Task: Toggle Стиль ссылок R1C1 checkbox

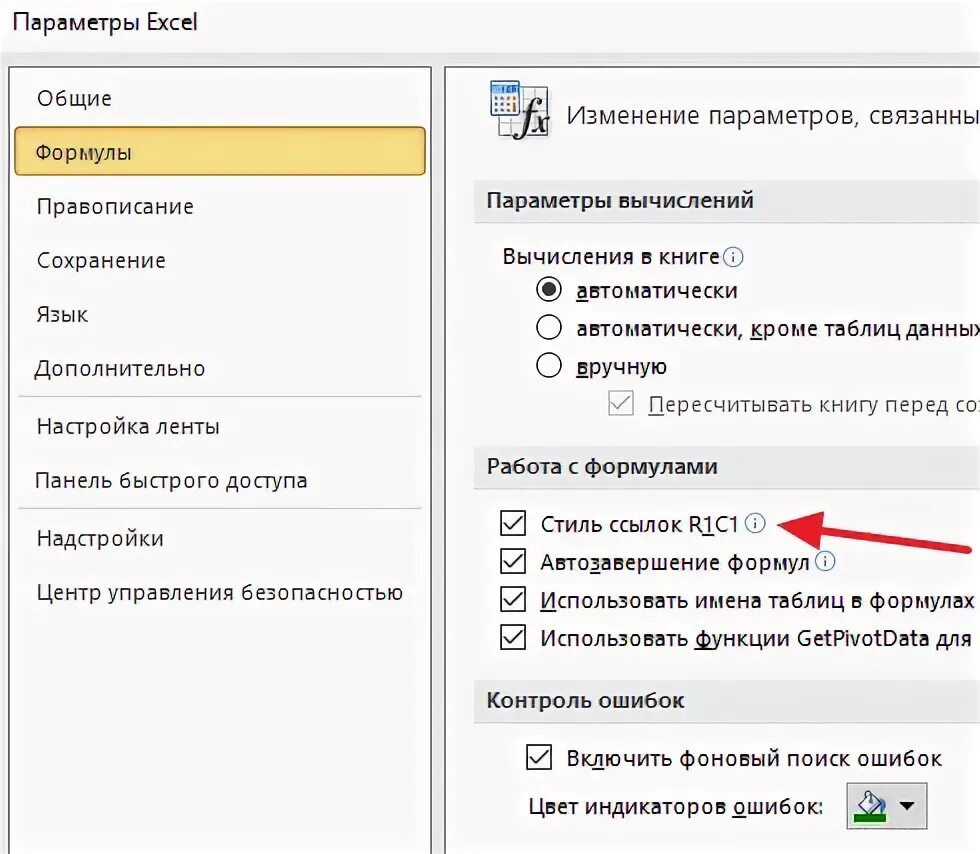Action: 513,523
